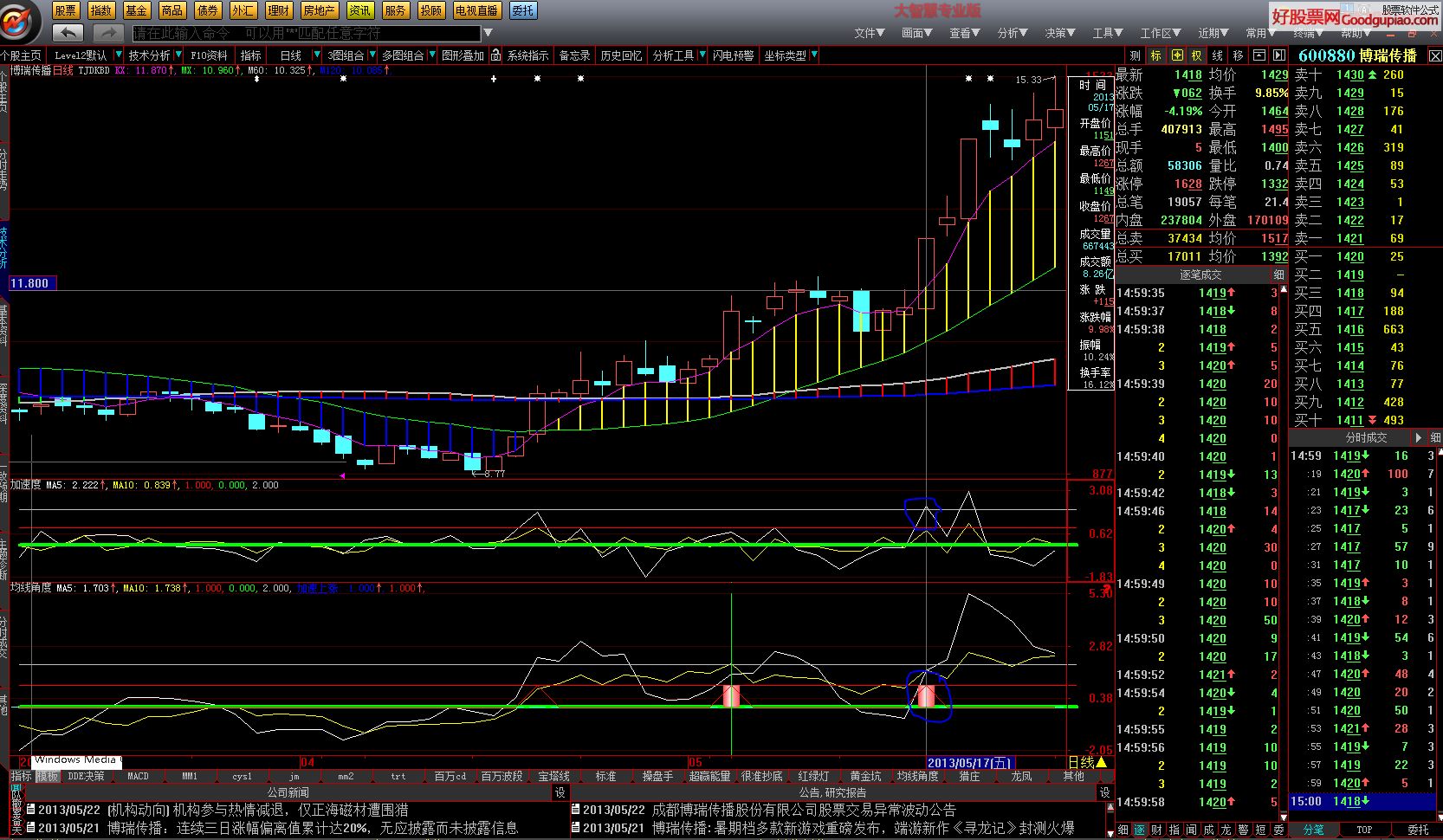The width and height of the screenshot is (1443, 840).
Task: Click the app logo icon
Action: click(x=19, y=20)
